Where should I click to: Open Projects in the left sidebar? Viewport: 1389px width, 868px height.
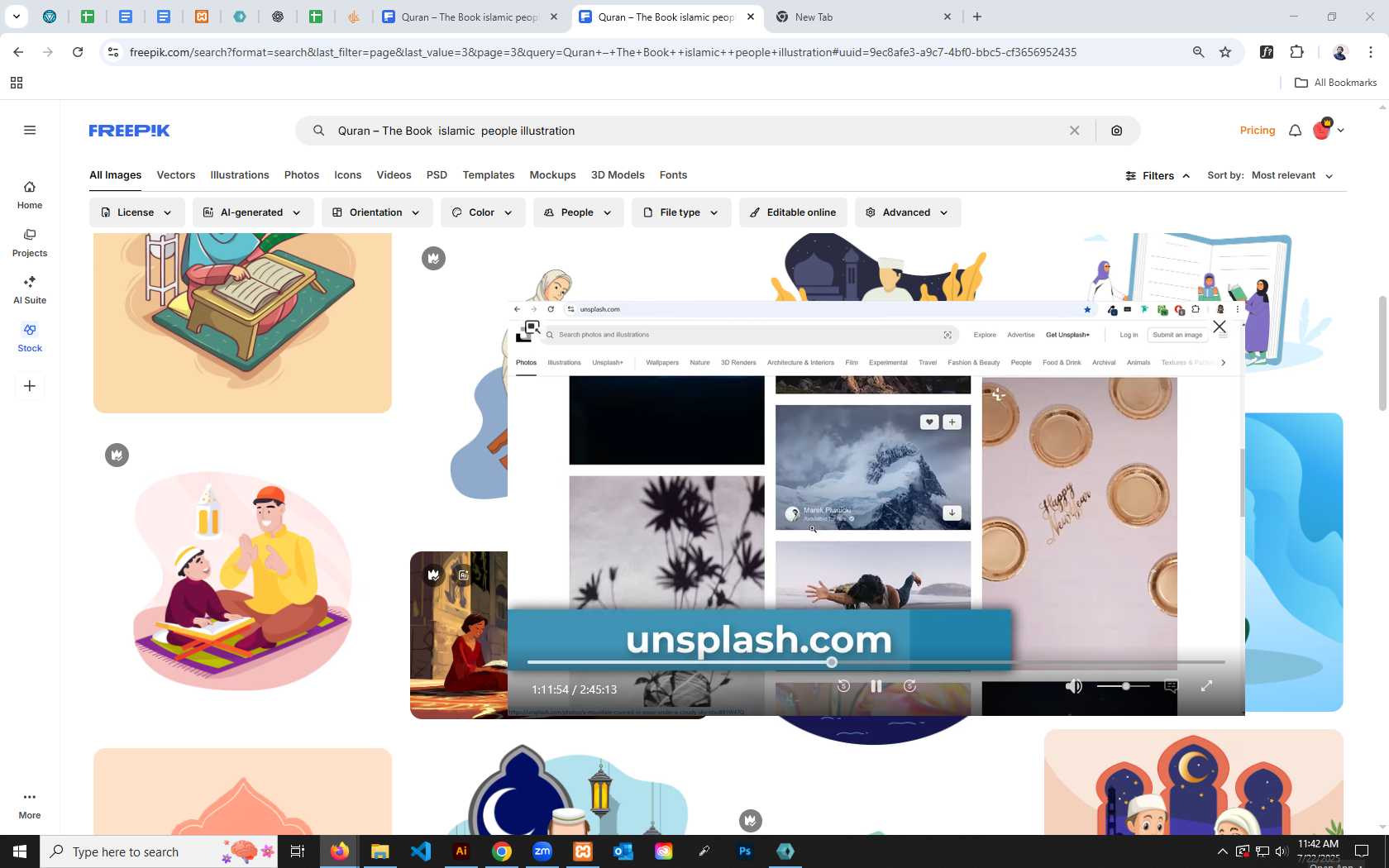point(30,243)
